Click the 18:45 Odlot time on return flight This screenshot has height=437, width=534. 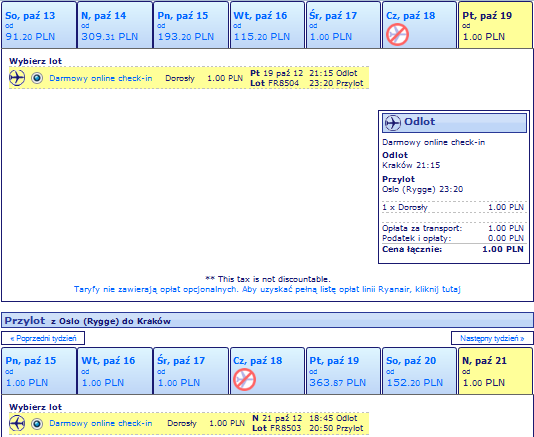tap(333, 418)
